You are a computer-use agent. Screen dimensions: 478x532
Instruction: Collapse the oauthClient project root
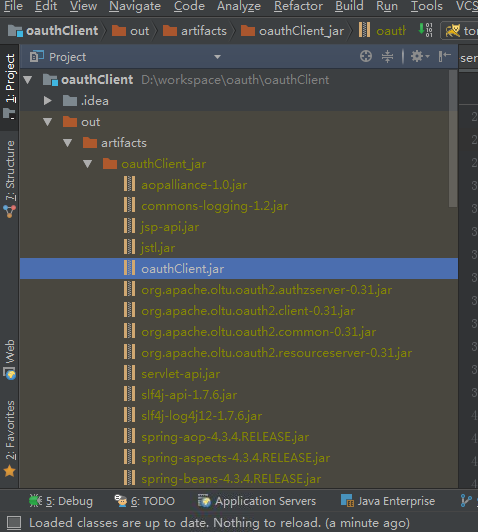tap(28, 80)
